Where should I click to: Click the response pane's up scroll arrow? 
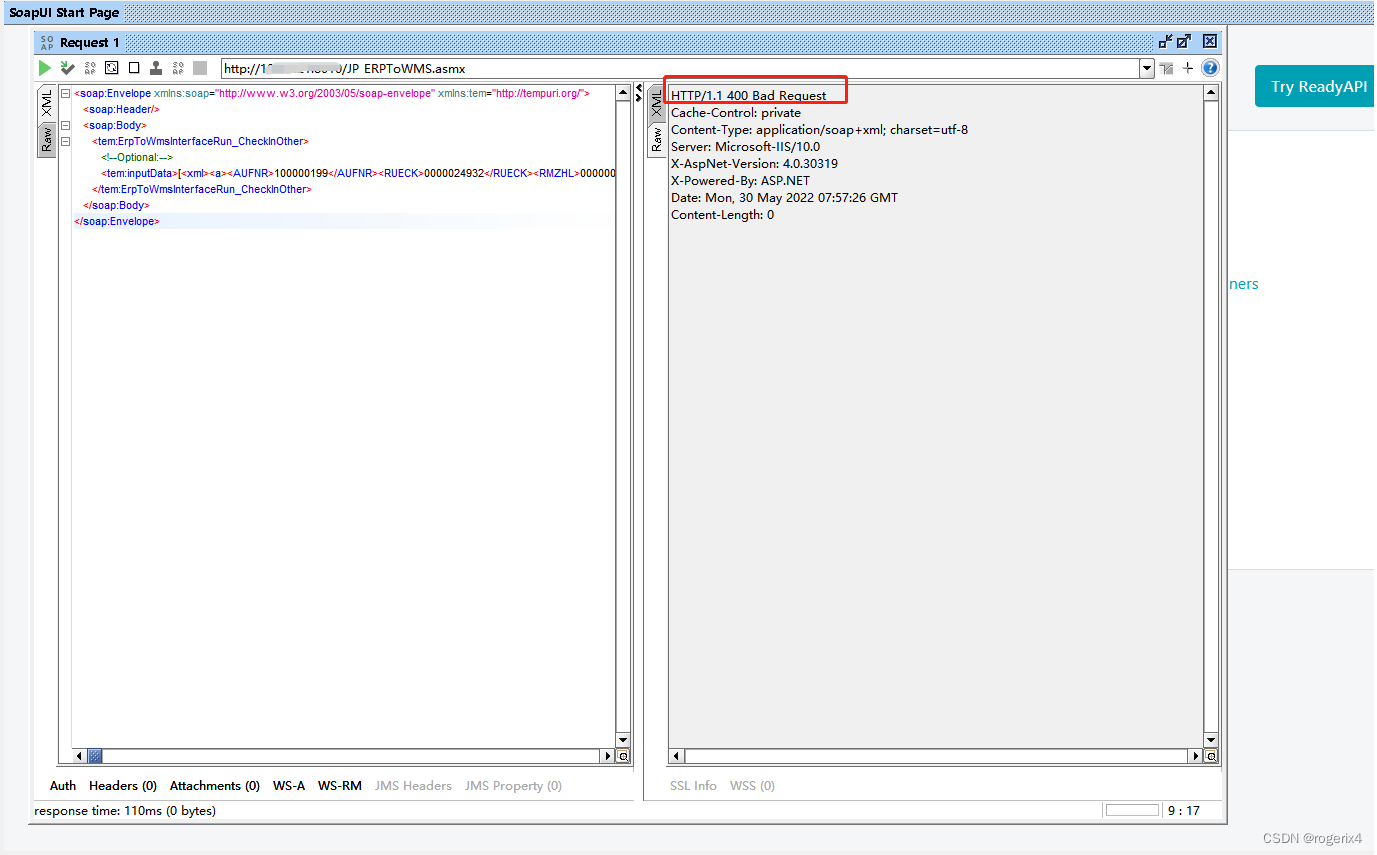click(1211, 93)
